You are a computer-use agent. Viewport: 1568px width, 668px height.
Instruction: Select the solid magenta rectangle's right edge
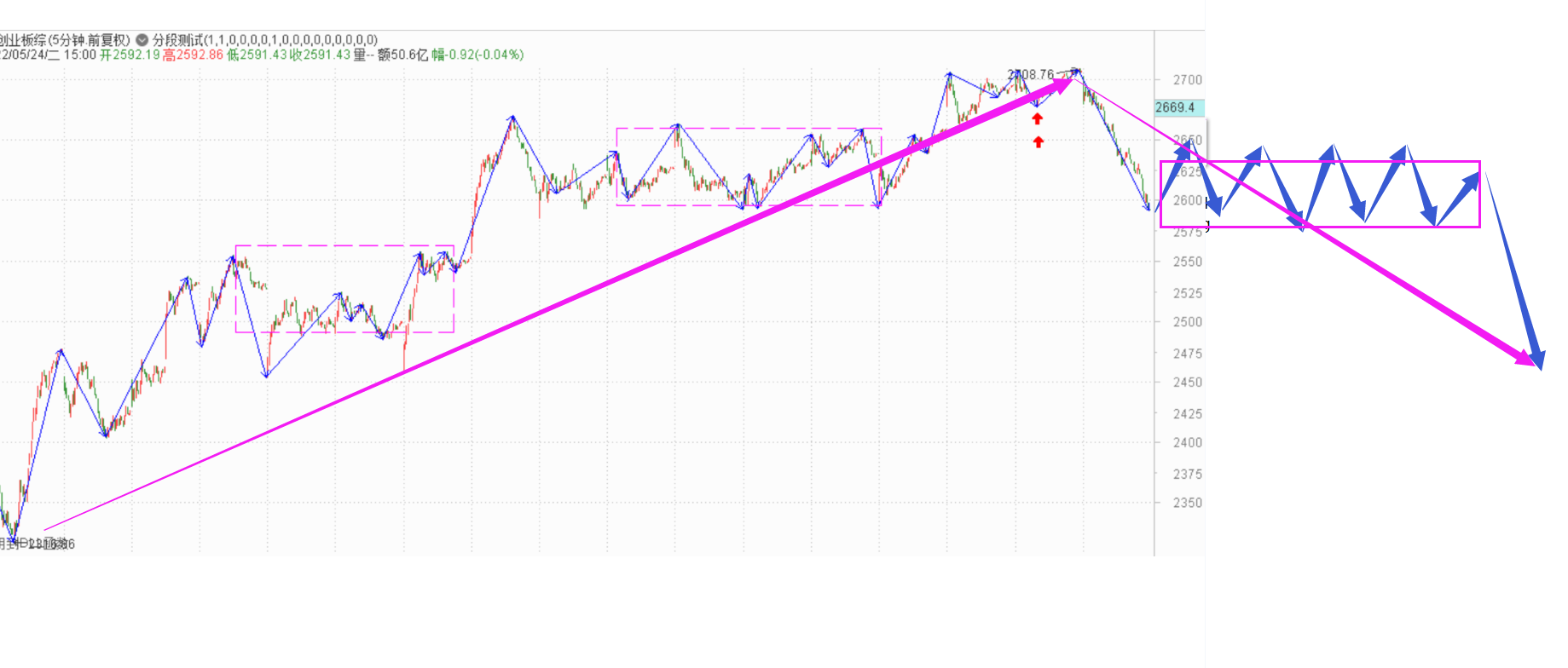(1479, 194)
